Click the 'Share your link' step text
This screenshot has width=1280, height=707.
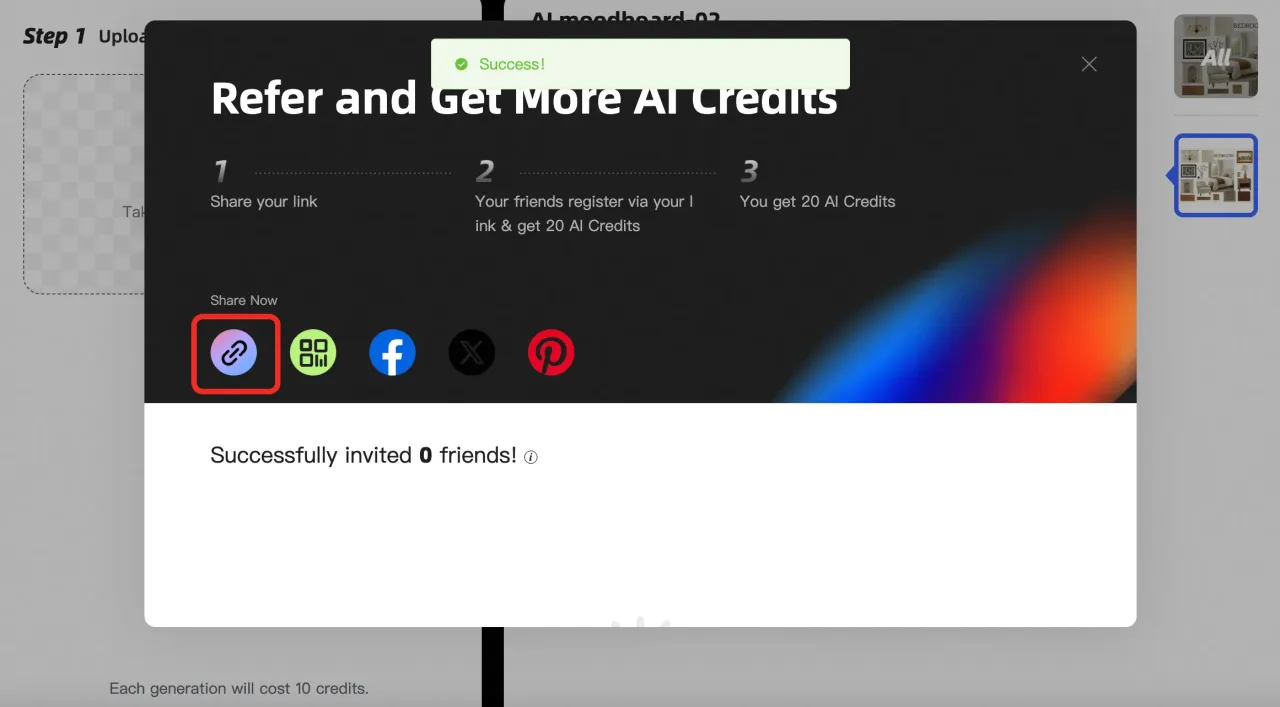[264, 201]
